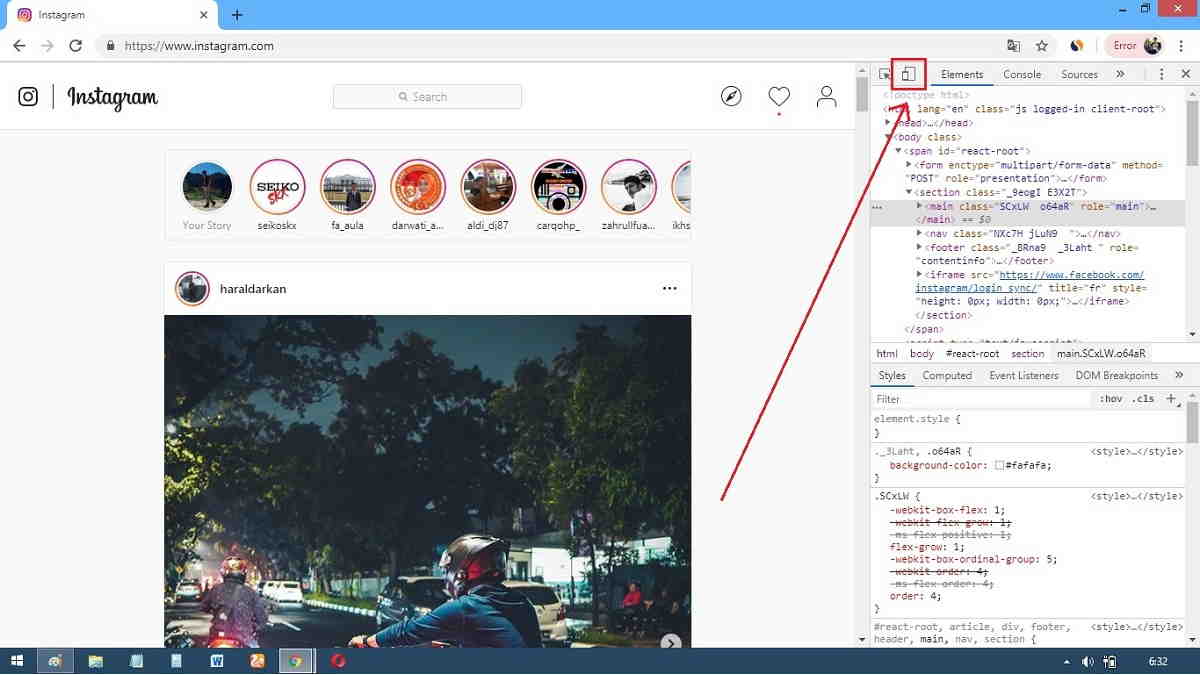Open the style source link for .SCxLW
1200x675 pixels.
tap(1136, 496)
